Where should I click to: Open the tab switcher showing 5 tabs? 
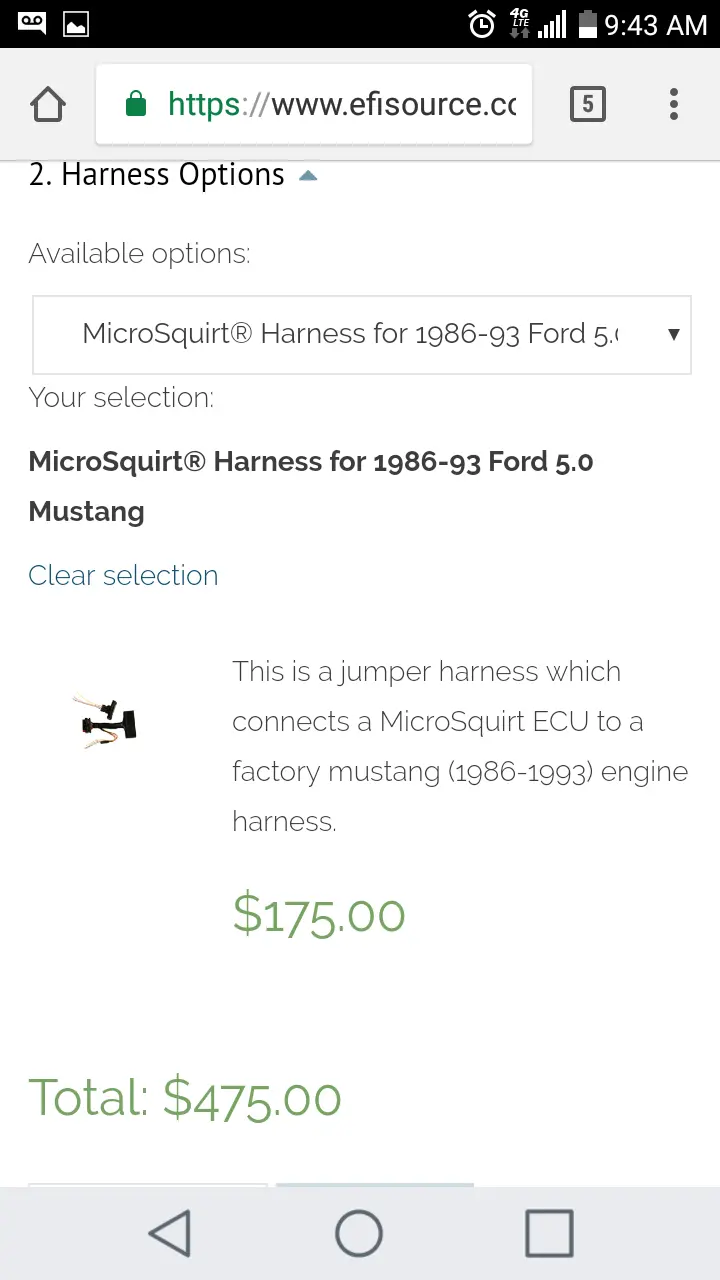pos(587,104)
